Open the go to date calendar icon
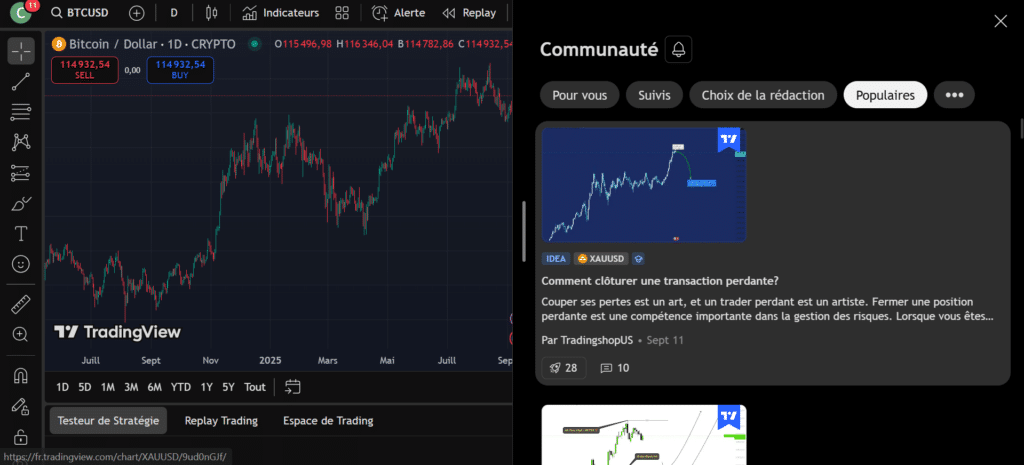This screenshot has width=1024, height=465. 293,387
